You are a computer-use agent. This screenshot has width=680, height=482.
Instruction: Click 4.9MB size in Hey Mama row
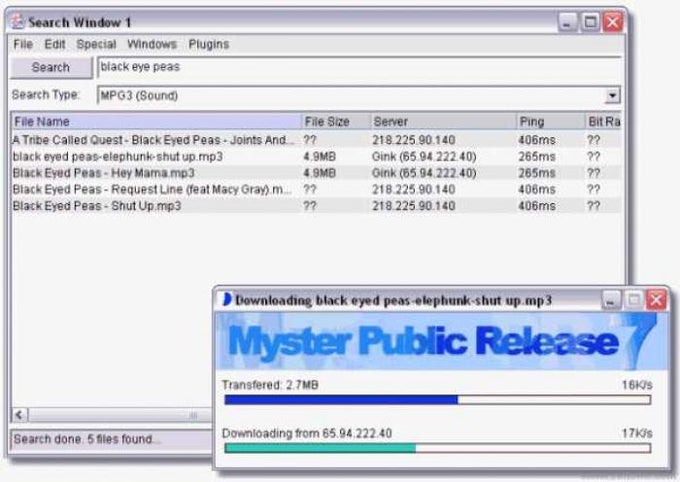coord(320,173)
